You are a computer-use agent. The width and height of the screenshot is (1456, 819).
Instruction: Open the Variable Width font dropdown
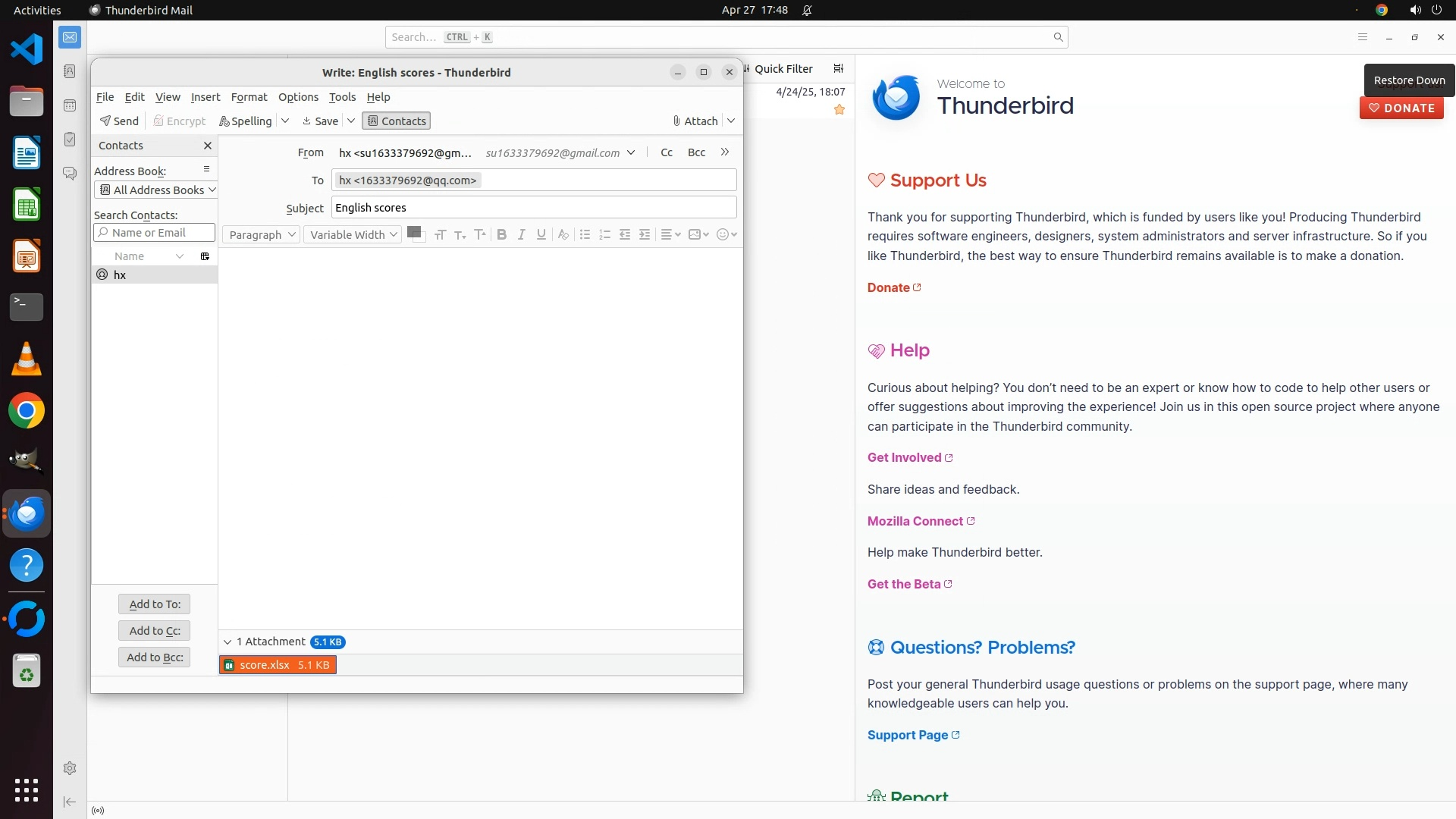[x=353, y=235]
